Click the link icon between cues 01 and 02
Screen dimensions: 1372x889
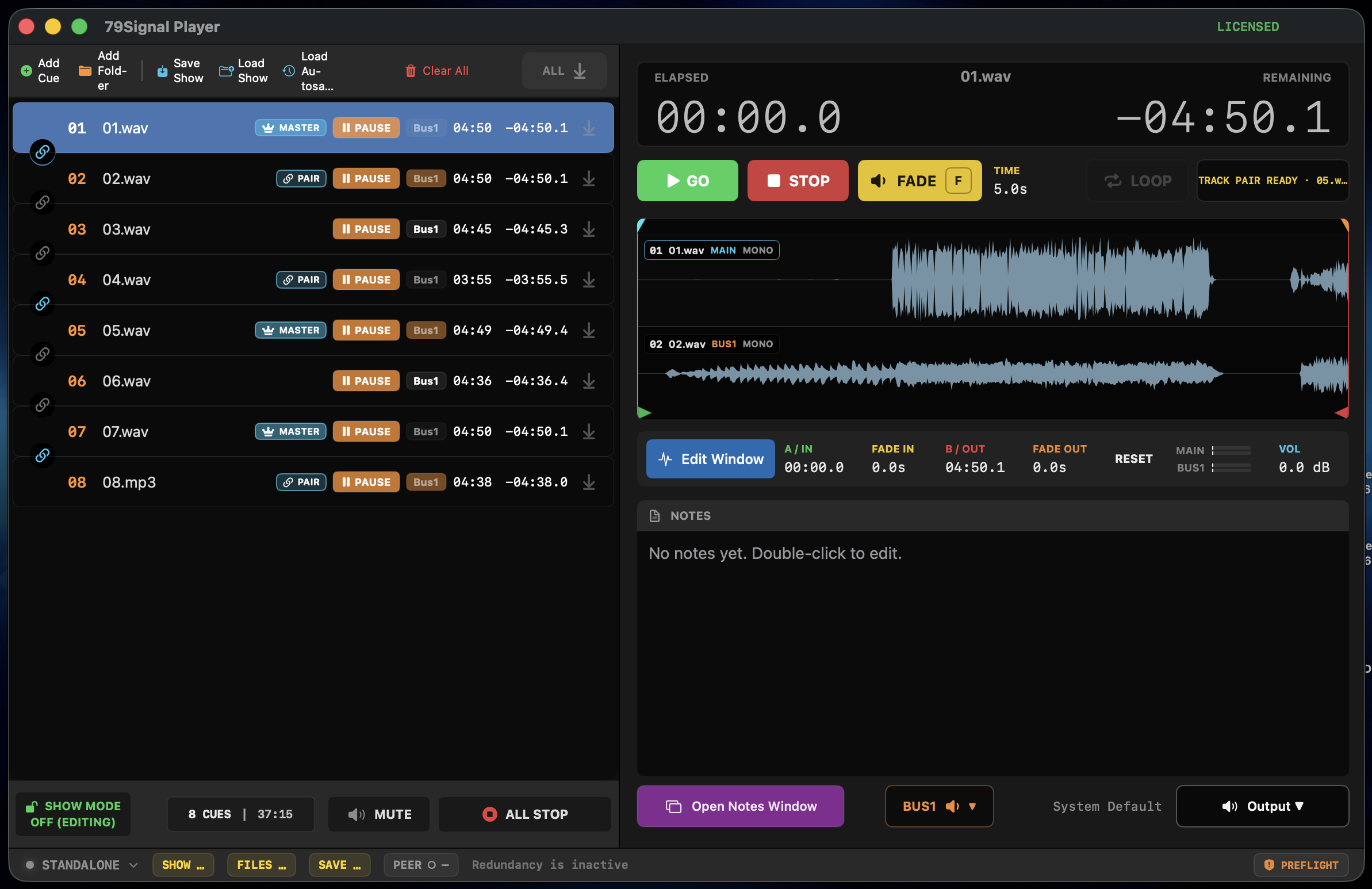pyautogui.click(x=42, y=152)
